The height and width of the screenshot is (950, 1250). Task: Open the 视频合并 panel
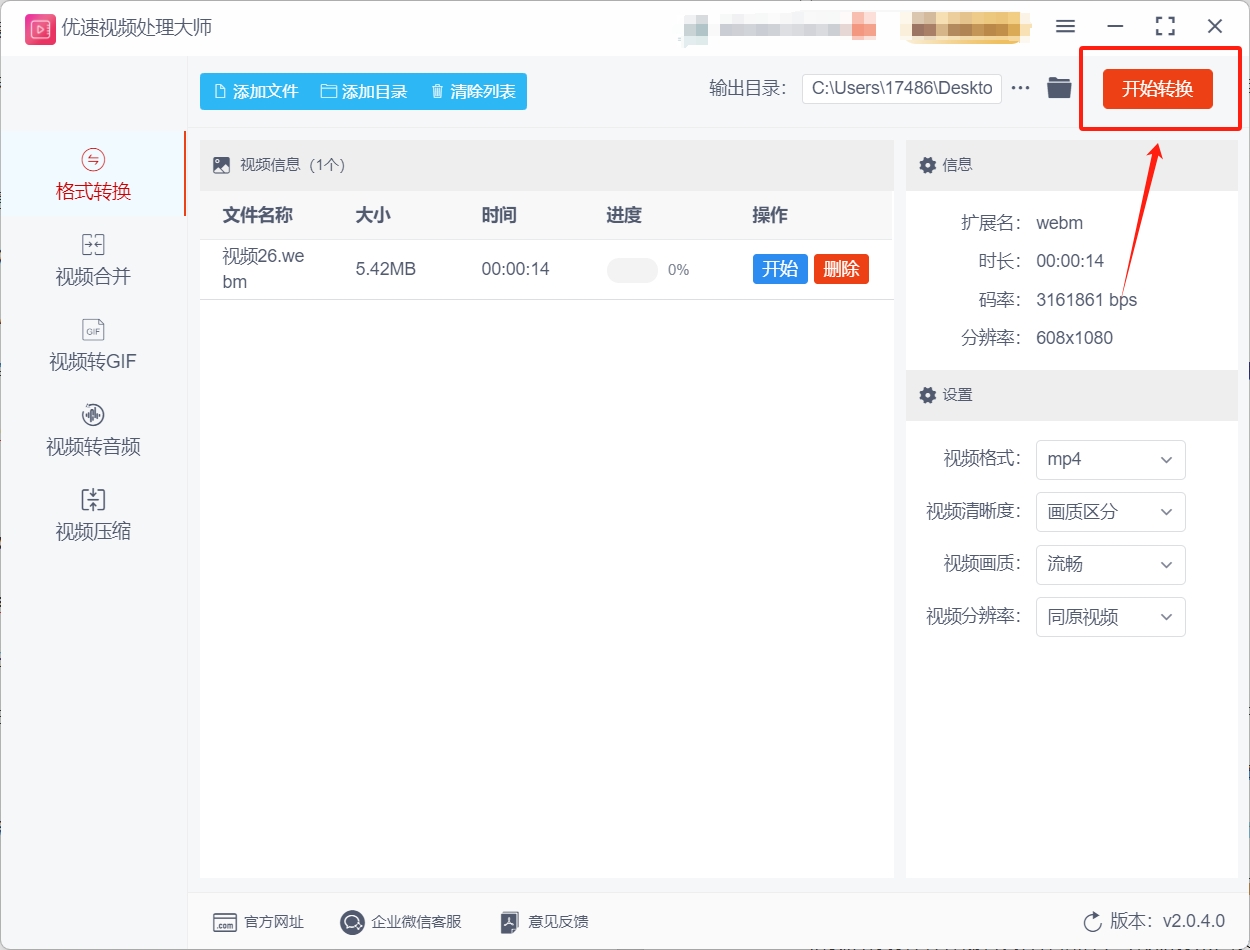(x=91, y=260)
